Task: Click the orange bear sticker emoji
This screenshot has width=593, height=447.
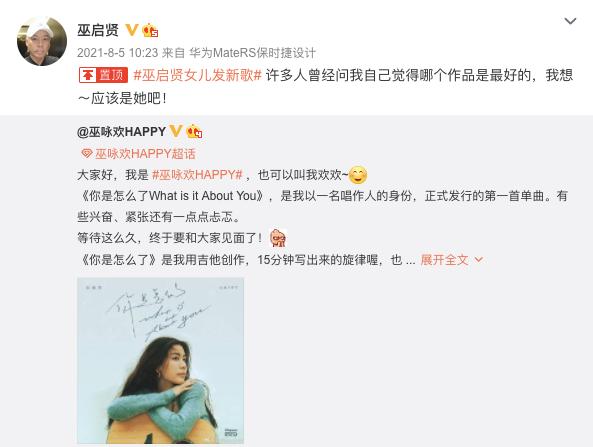Action: point(278,238)
